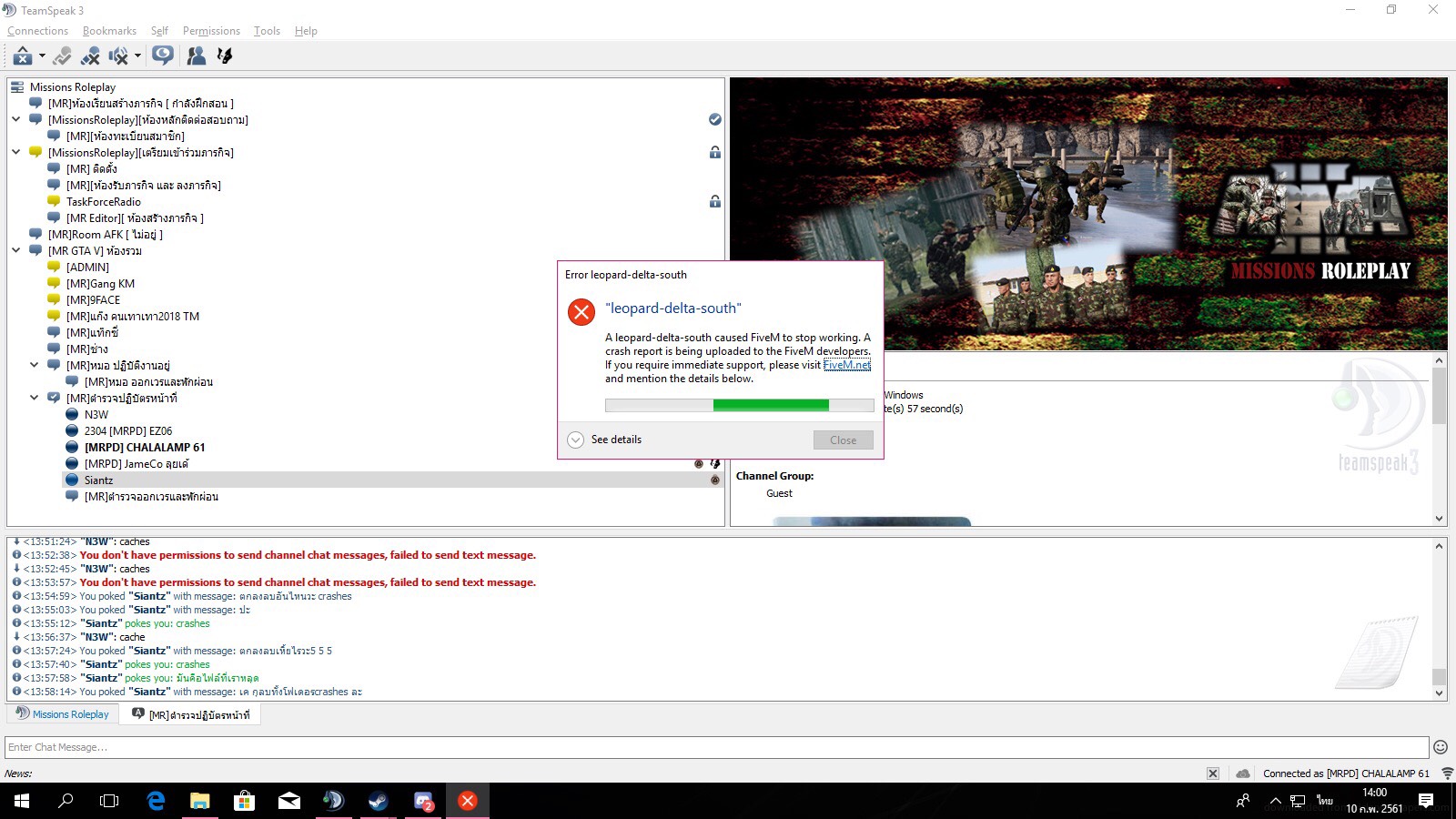Disconnect from the current server

[x=22, y=56]
